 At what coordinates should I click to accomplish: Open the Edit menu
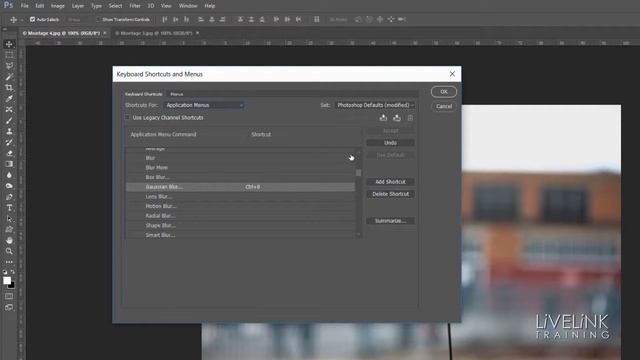tap(40, 6)
